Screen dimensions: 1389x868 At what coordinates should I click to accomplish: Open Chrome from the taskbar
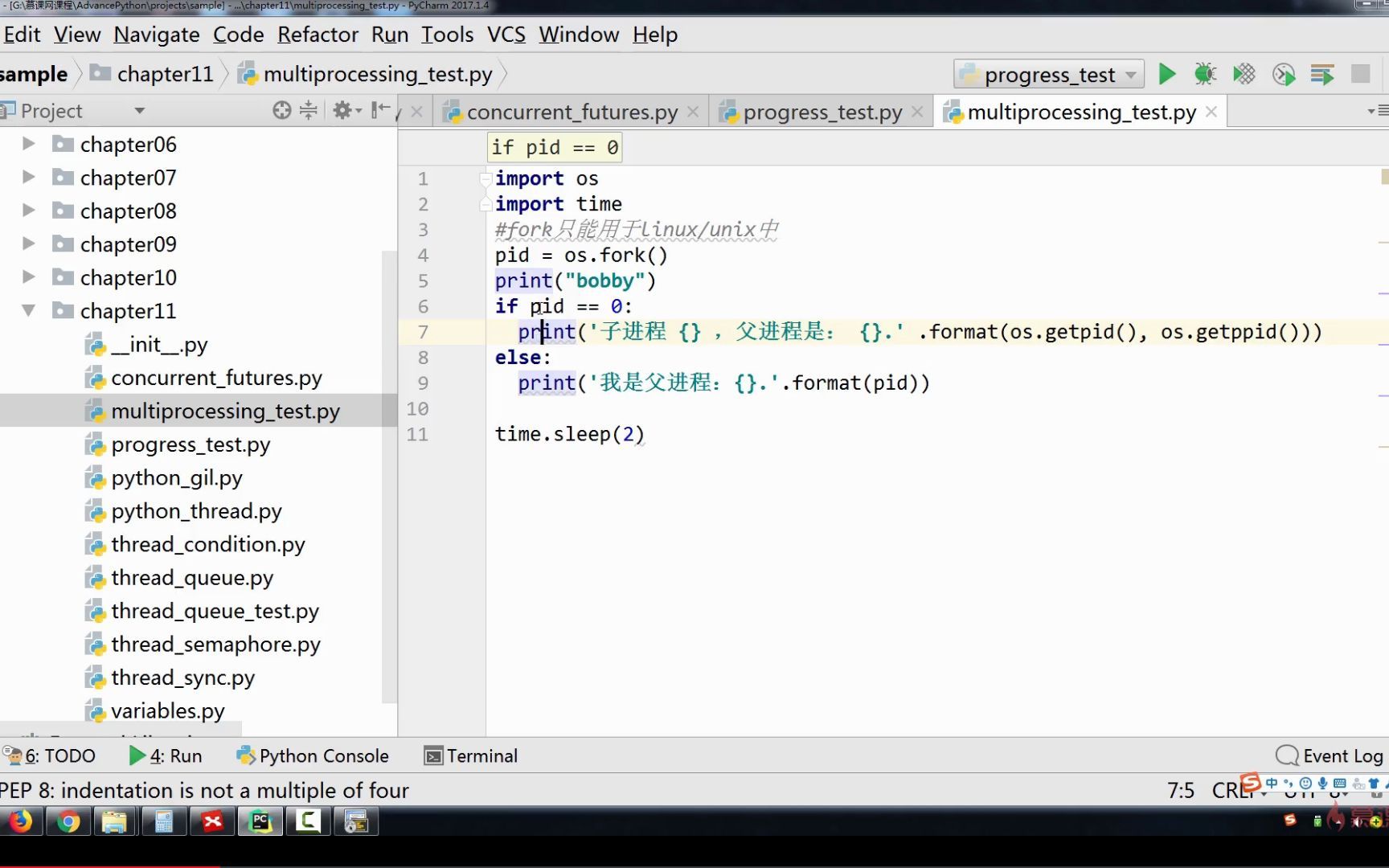pos(68,821)
